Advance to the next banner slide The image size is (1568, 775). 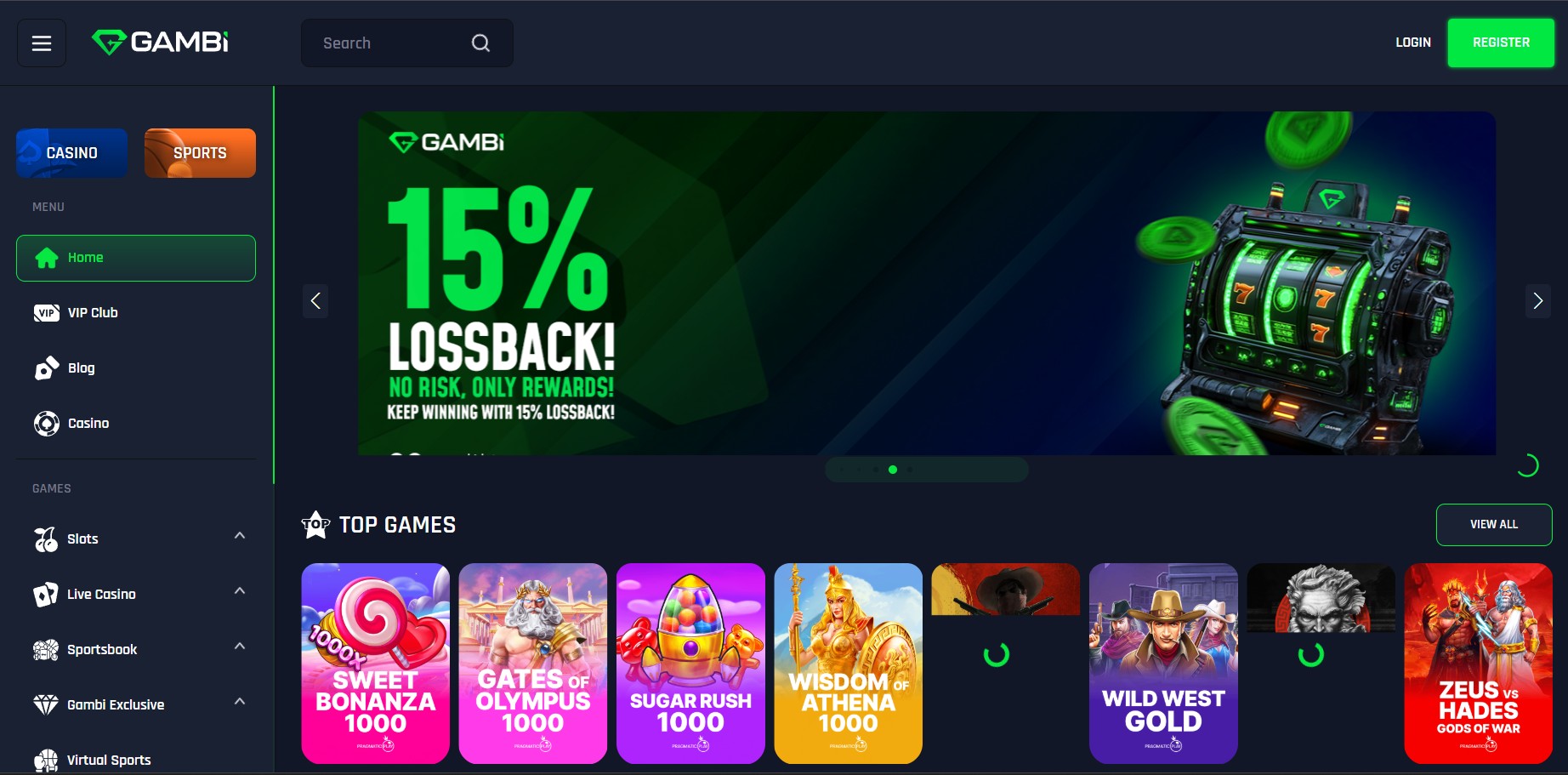coord(1537,300)
